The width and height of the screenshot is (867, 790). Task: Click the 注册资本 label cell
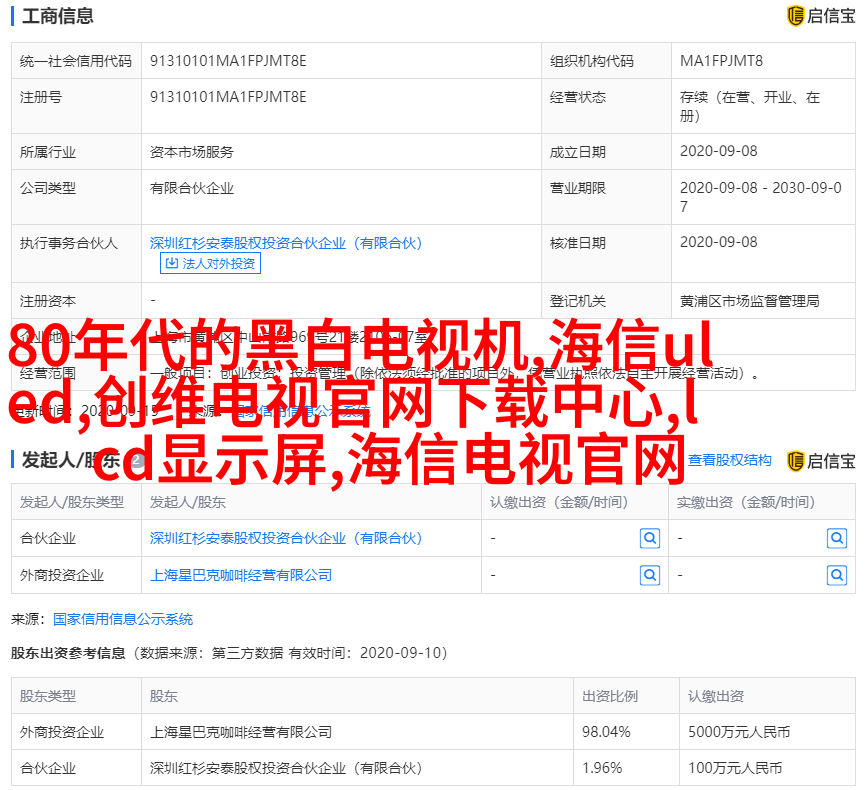76,301
